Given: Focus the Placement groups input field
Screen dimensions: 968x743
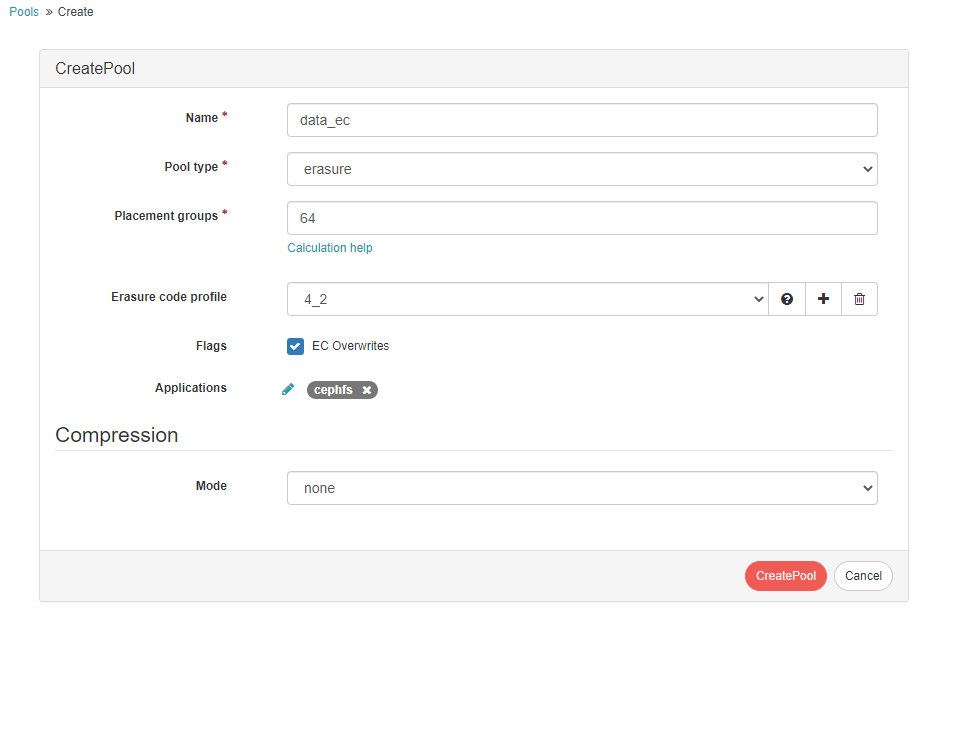Looking at the screenshot, I should point(582,218).
